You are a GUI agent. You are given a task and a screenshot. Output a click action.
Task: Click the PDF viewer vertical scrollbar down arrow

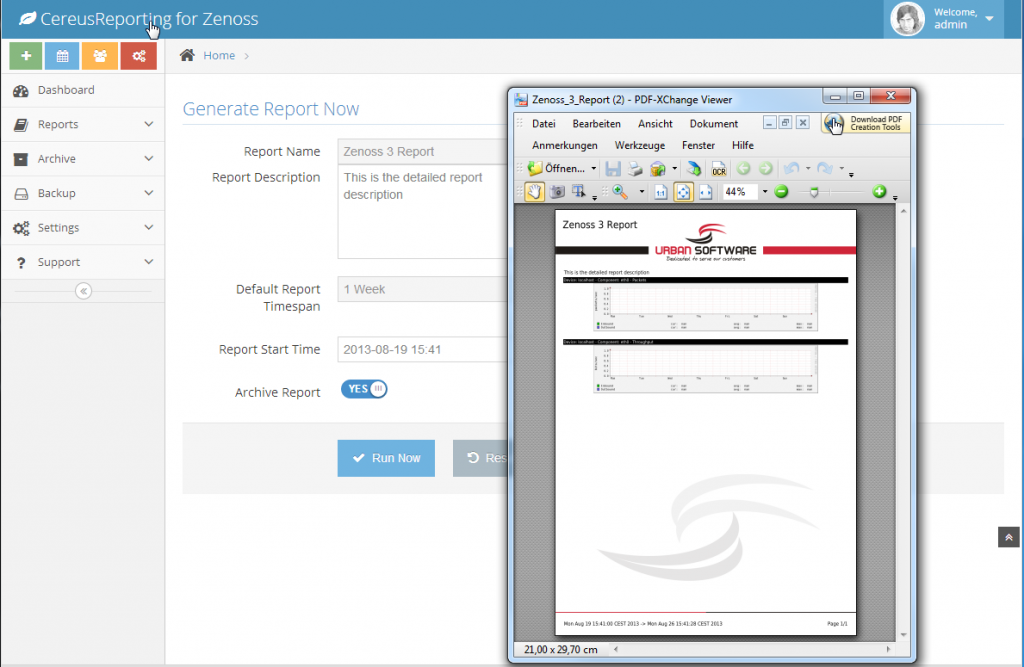[903, 634]
